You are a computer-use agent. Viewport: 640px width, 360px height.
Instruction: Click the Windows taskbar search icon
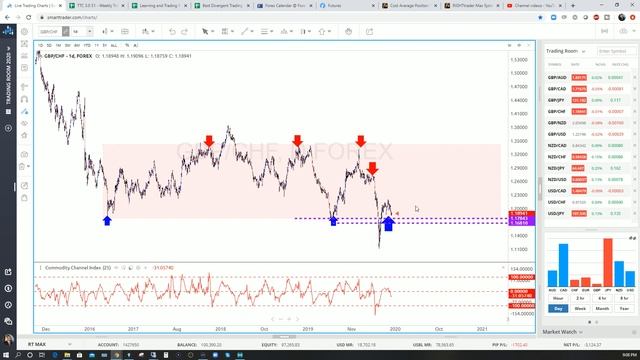[x=18, y=355]
